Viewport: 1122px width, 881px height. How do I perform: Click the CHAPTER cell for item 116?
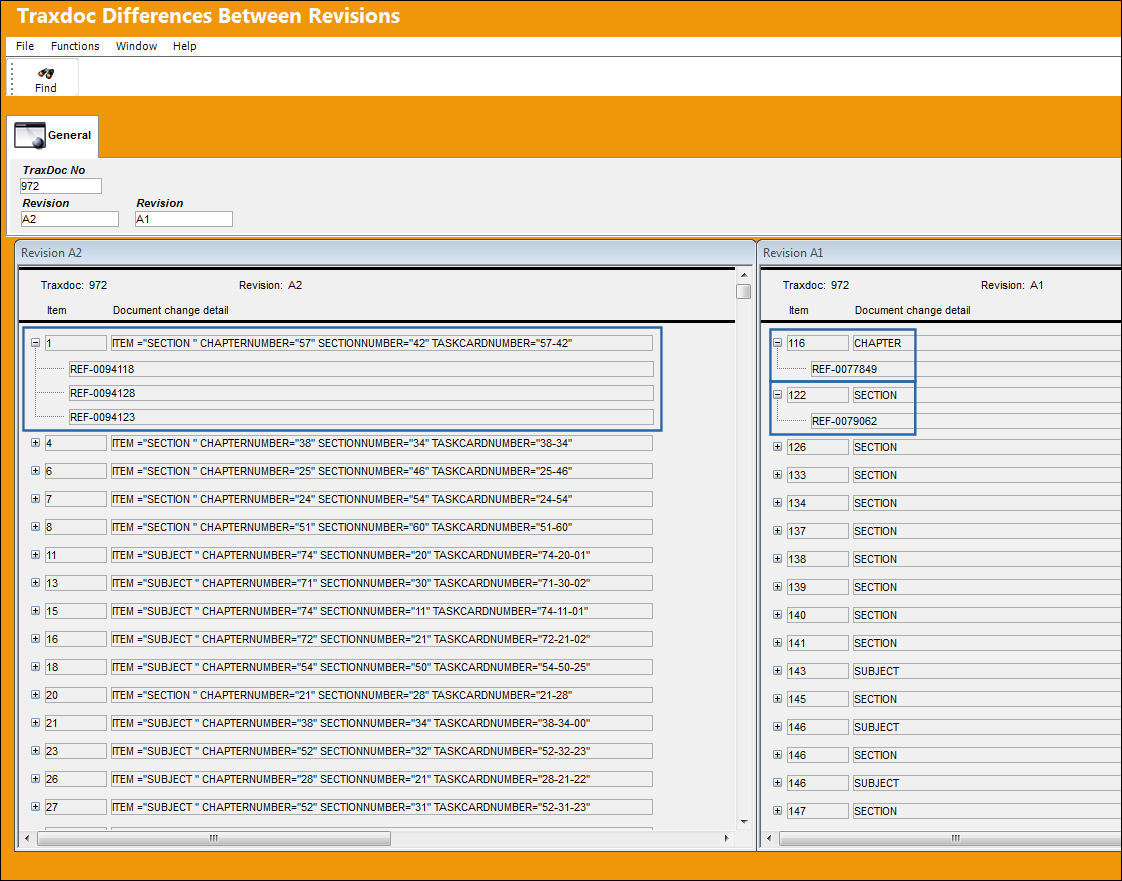(x=987, y=343)
